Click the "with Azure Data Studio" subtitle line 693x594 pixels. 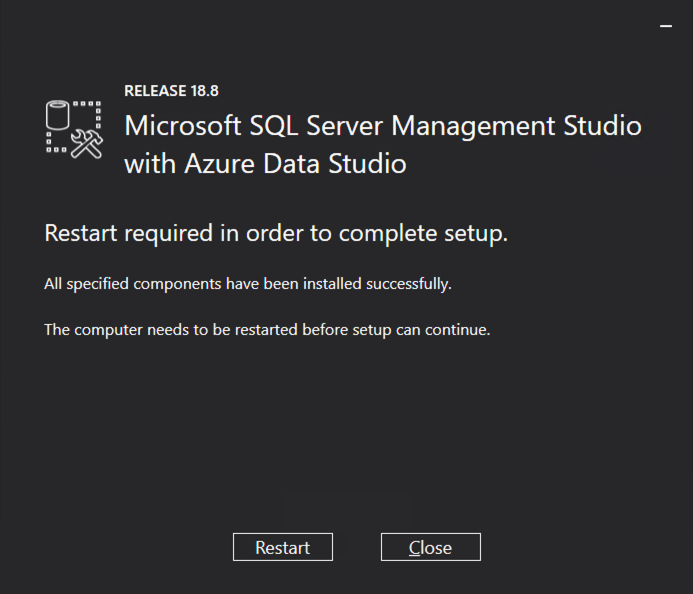265,164
